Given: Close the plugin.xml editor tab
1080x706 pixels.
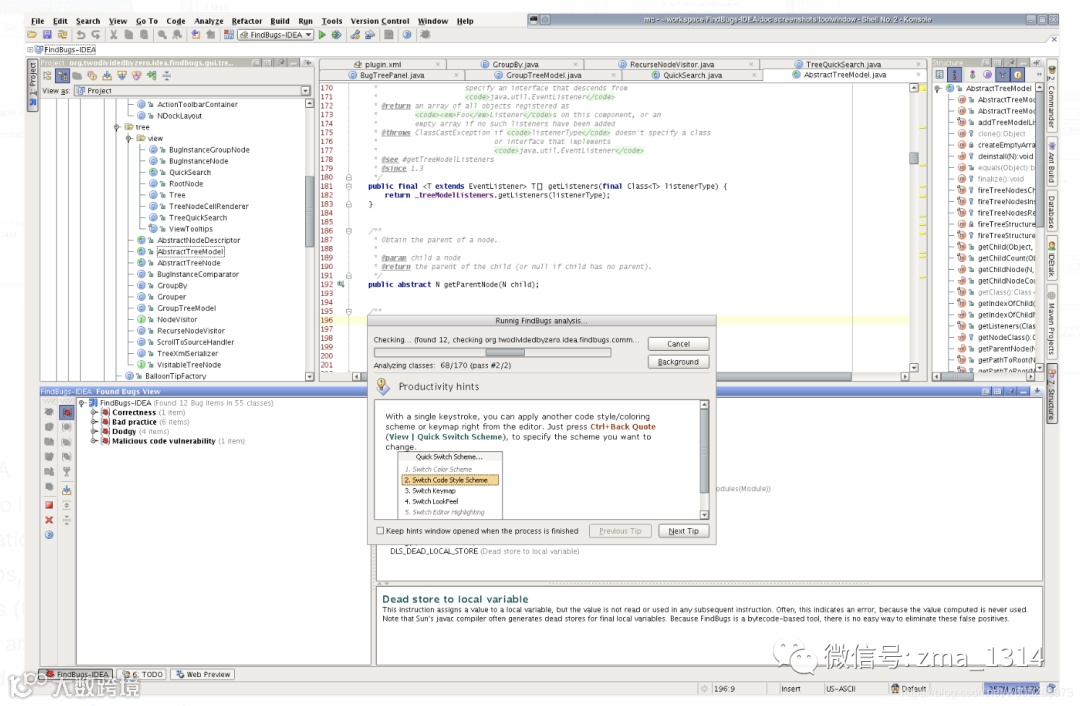Looking at the screenshot, I should (439, 65).
